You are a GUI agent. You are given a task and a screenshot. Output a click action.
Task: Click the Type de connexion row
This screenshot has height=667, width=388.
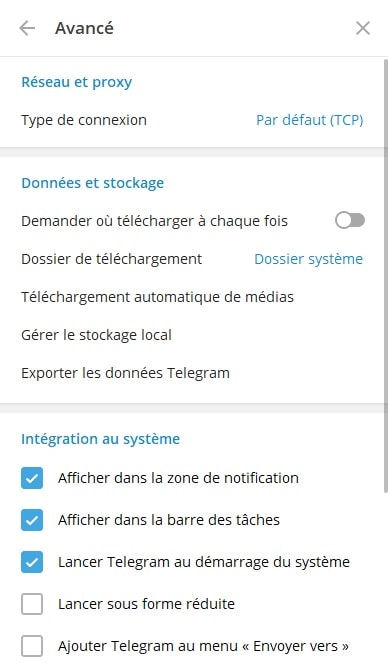(x=192, y=120)
